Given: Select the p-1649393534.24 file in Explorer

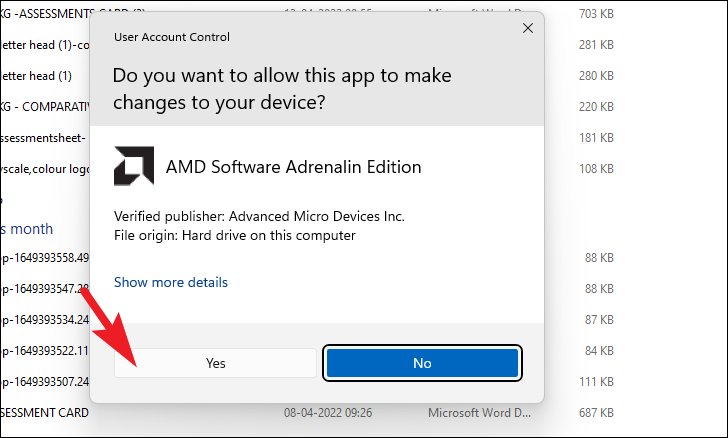Looking at the screenshot, I should 45,320.
